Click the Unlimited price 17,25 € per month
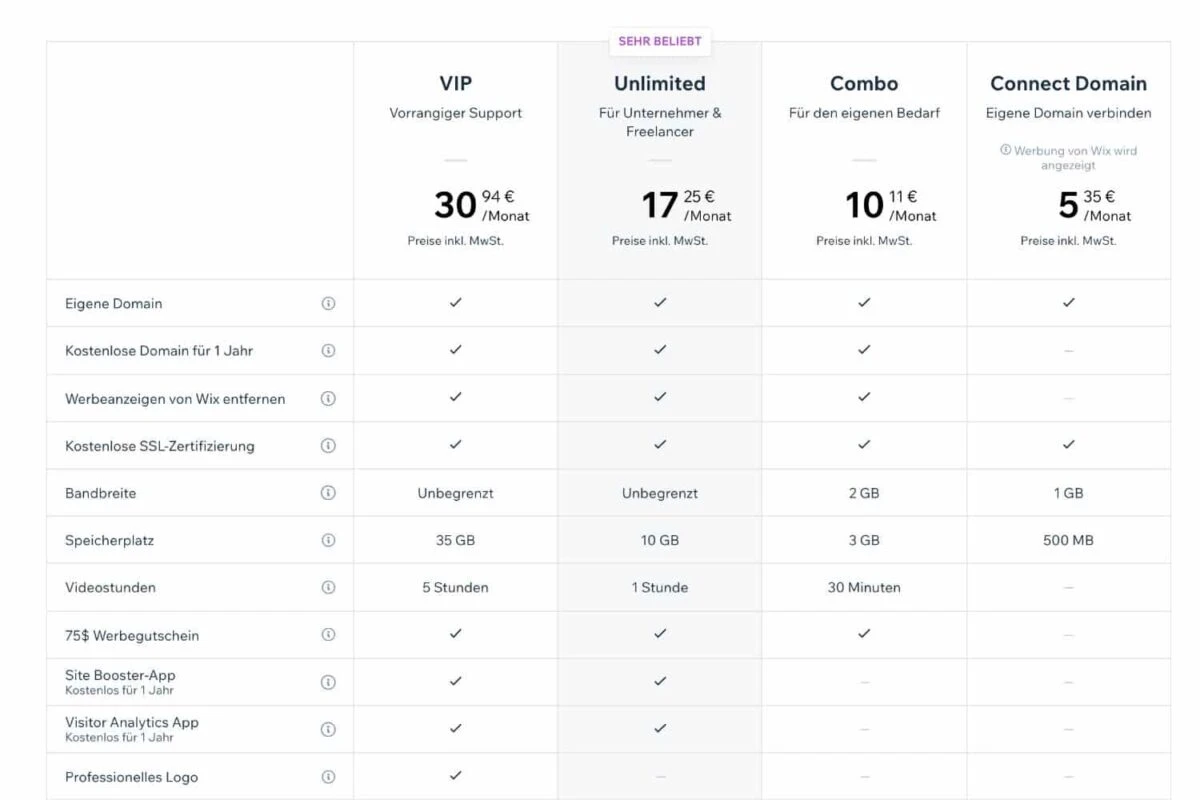This screenshot has height=800, width=1200. 686,205
